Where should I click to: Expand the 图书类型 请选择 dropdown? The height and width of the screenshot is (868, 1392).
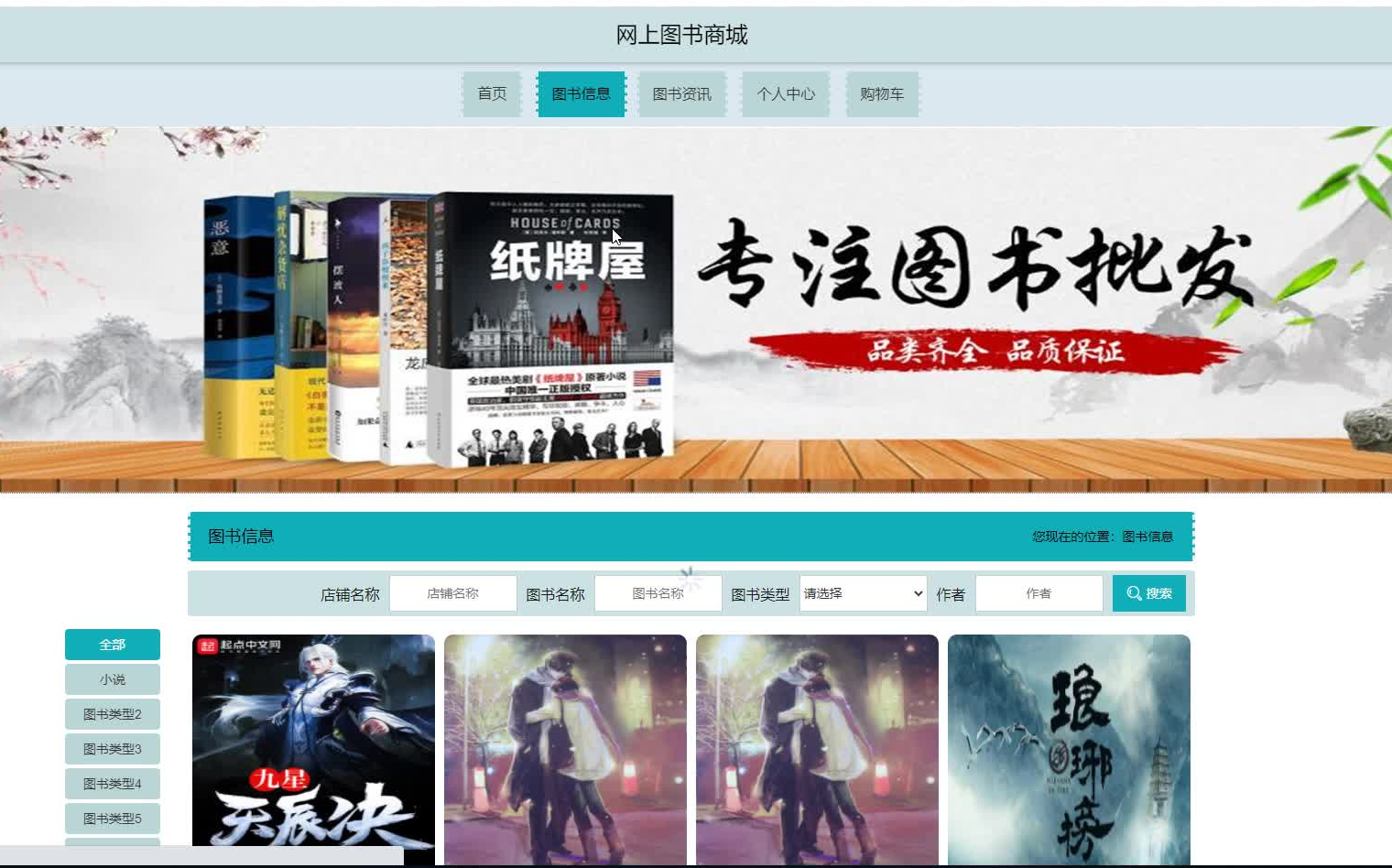click(864, 593)
